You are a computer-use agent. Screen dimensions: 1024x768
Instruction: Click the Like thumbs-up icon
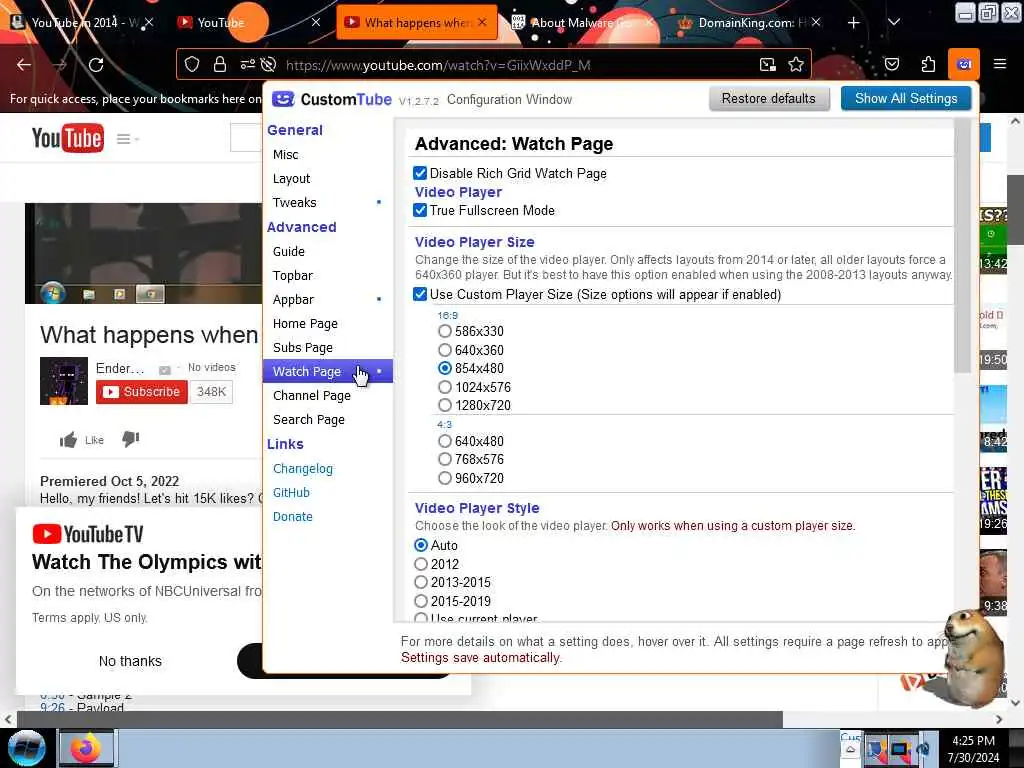coord(69,440)
